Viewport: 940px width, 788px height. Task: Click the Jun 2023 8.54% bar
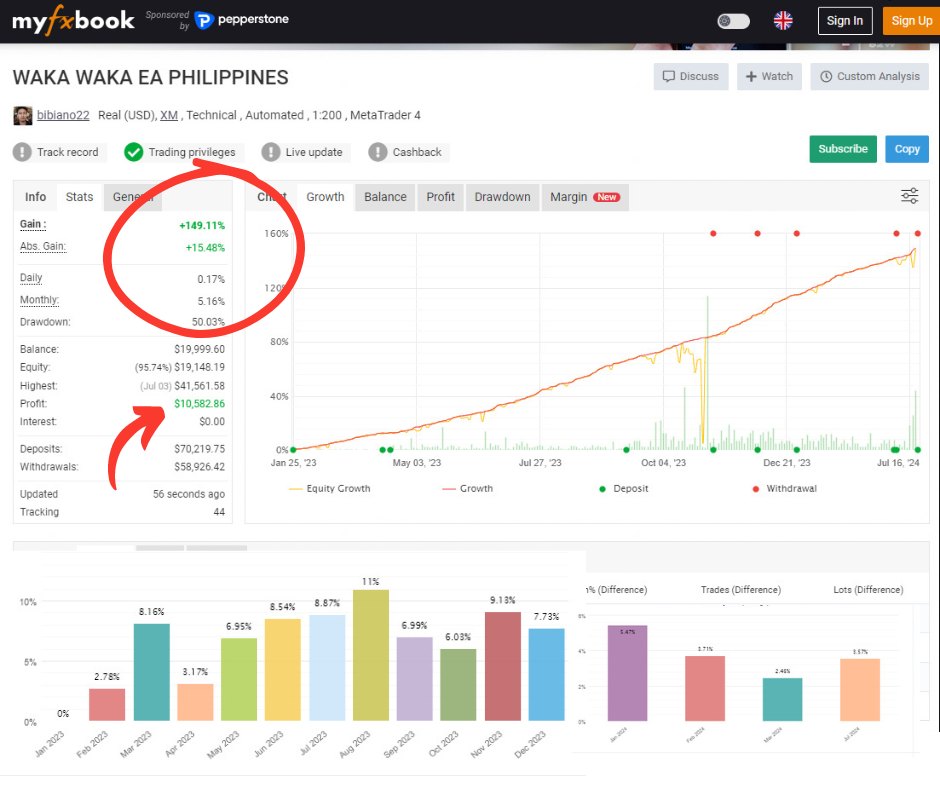[x=282, y=670]
